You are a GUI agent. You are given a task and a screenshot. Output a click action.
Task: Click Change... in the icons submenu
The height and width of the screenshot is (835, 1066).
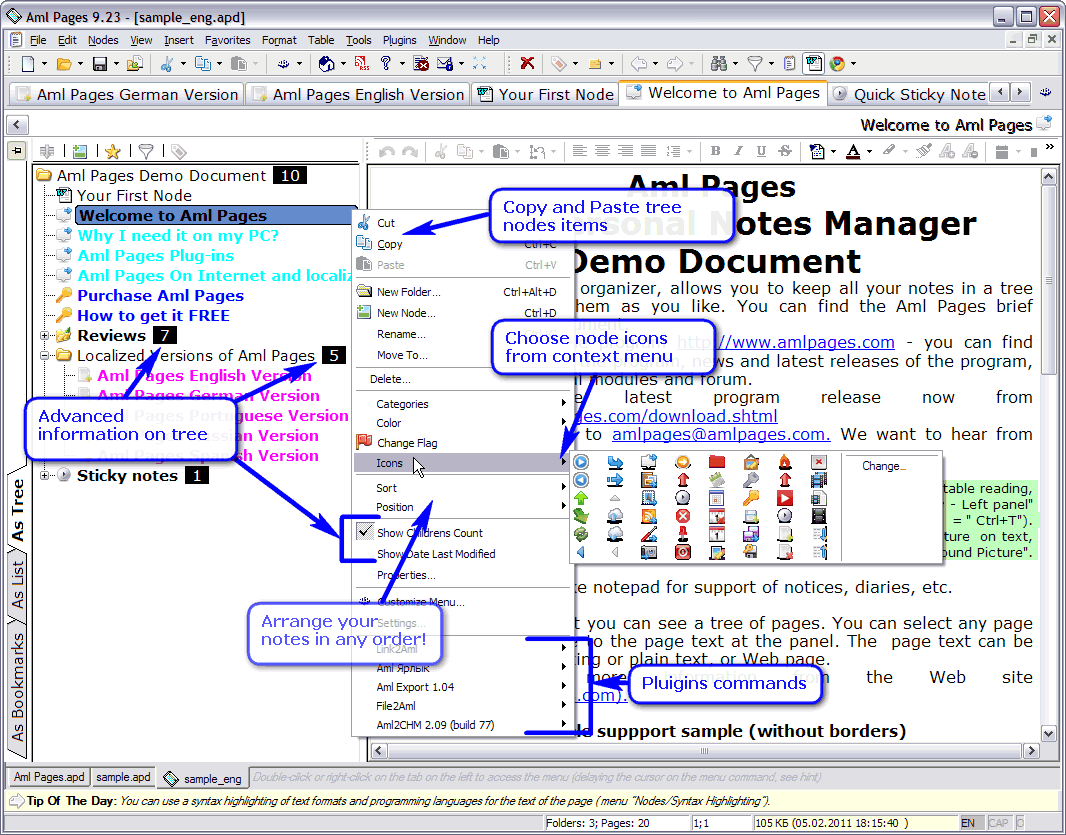click(x=882, y=466)
